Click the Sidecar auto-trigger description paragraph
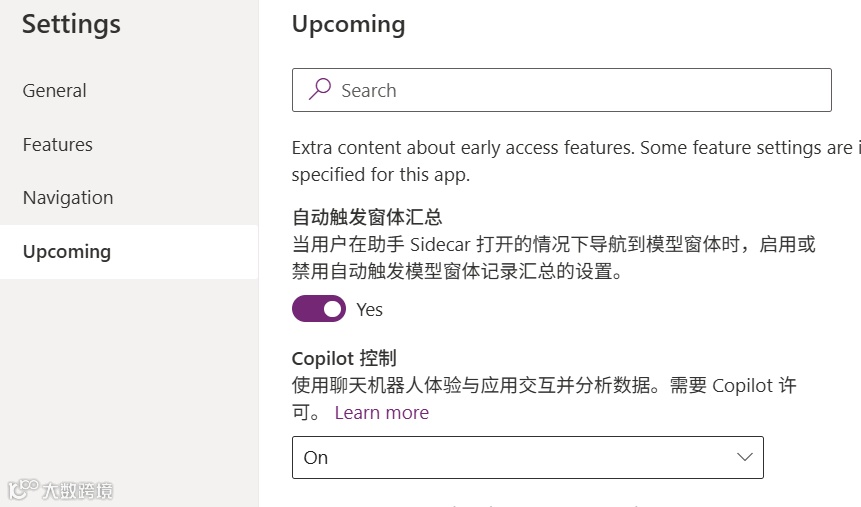 (x=553, y=257)
